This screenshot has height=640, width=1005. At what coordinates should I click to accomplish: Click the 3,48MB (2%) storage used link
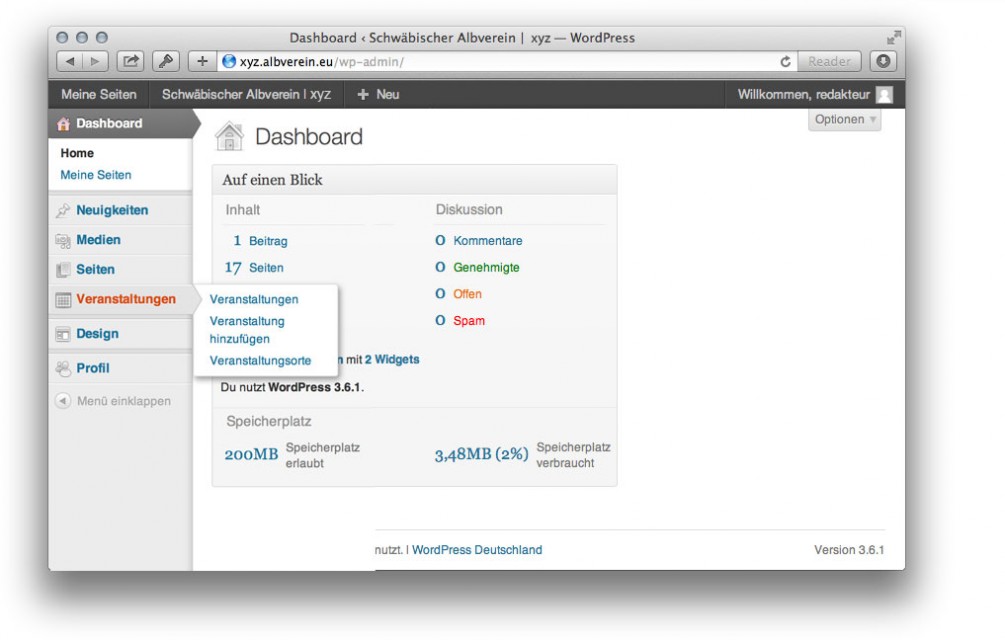click(x=481, y=454)
